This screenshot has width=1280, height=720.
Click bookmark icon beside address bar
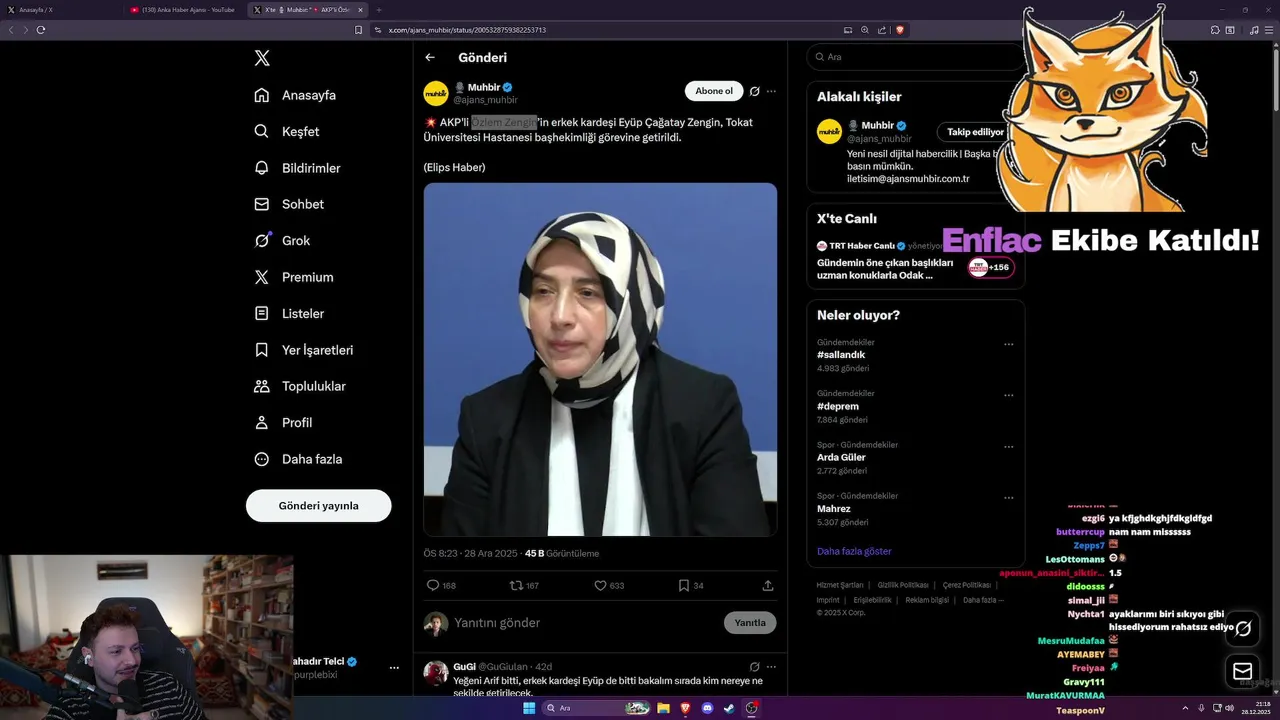point(358,30)
